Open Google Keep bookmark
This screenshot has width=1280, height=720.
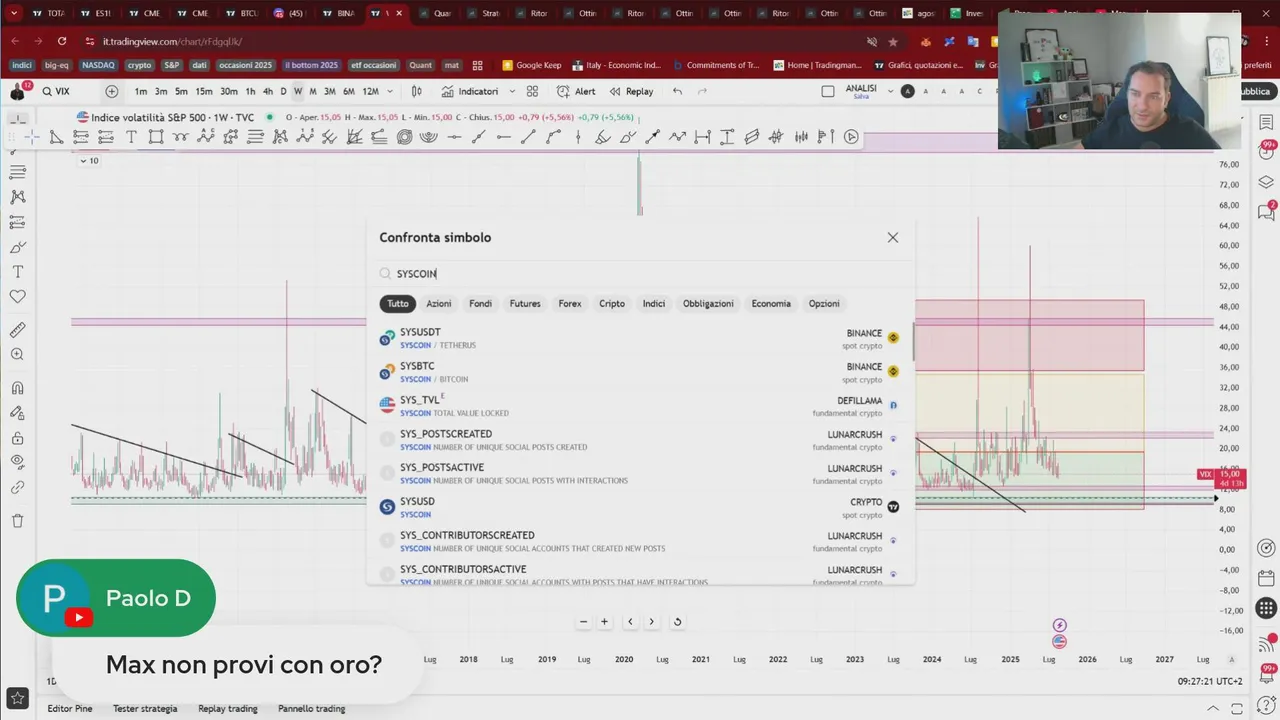532,65
